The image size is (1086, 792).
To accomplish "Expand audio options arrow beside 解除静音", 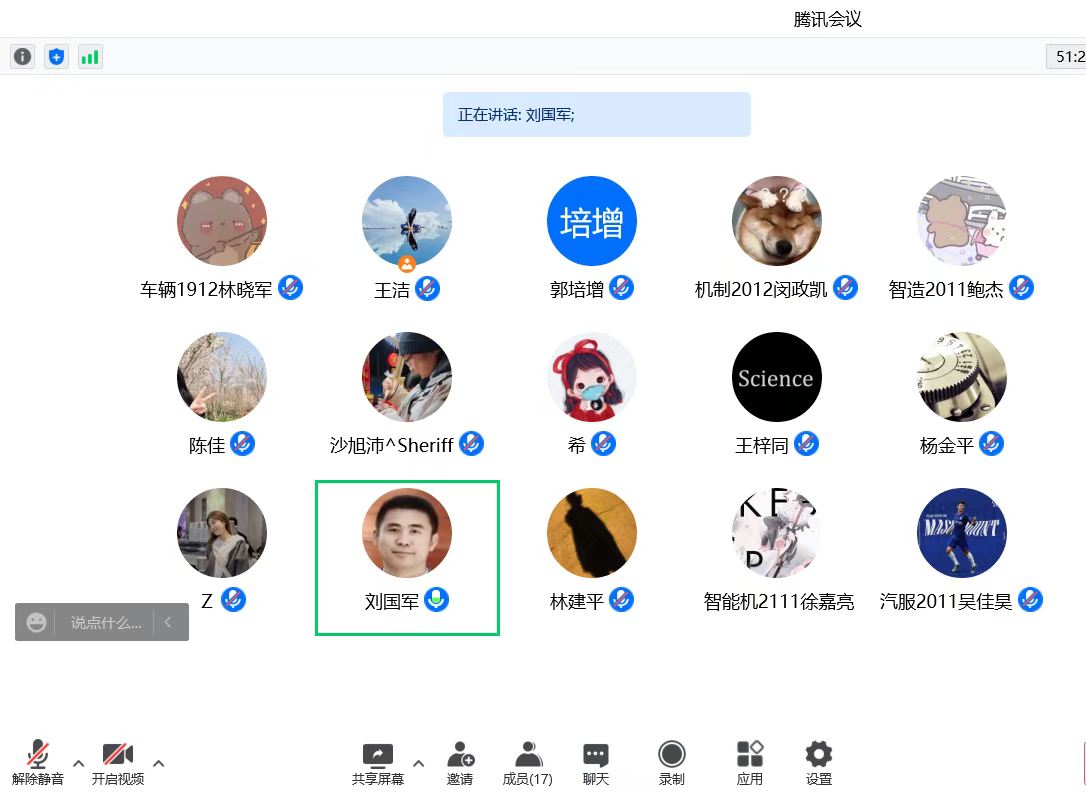I will (x=78, y=764).
